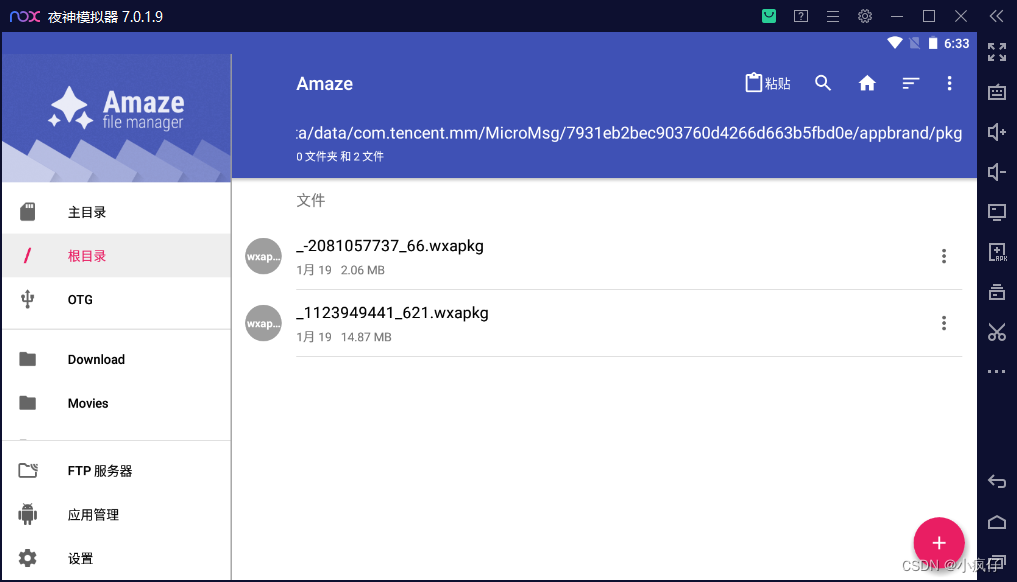Open Nox multi-instance toolbox icon
Viewport: 1017px width, 582px height.
tap(997, 292)
